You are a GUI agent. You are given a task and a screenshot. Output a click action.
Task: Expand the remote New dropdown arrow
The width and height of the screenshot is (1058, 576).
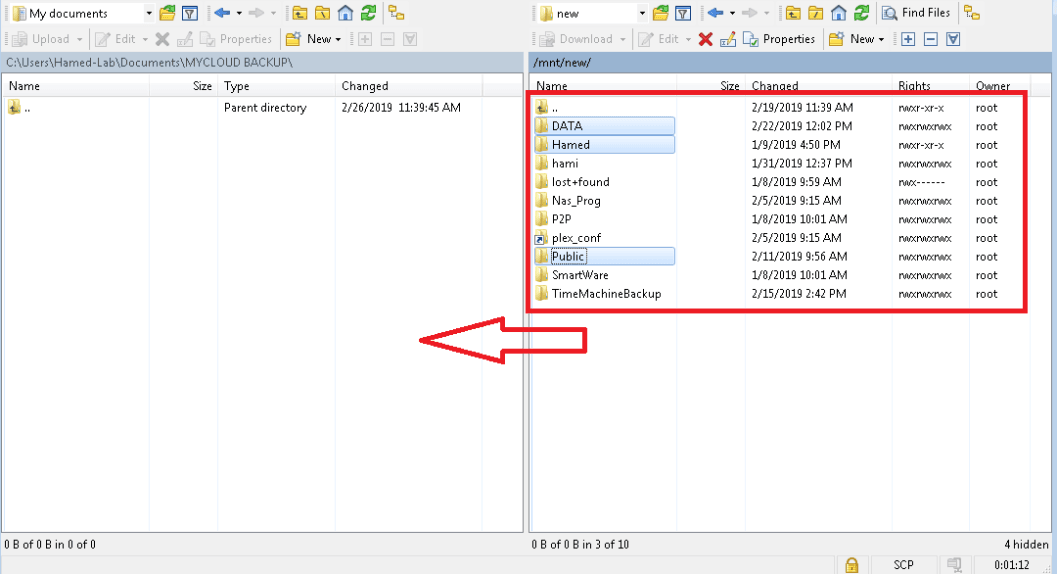(881, 39)
